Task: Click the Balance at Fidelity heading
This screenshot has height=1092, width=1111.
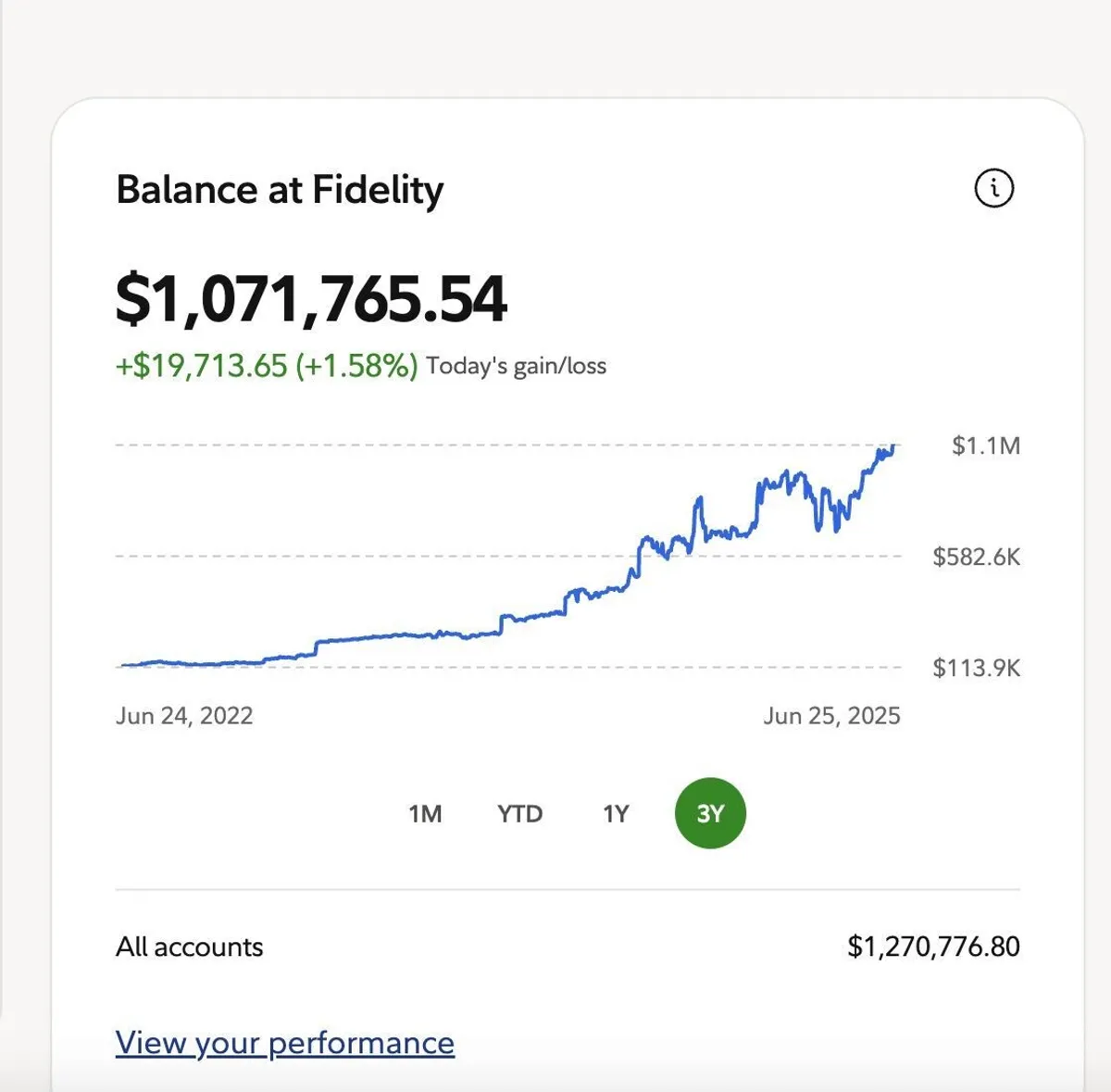Action: pyautogui.click(x=280, y=190)
